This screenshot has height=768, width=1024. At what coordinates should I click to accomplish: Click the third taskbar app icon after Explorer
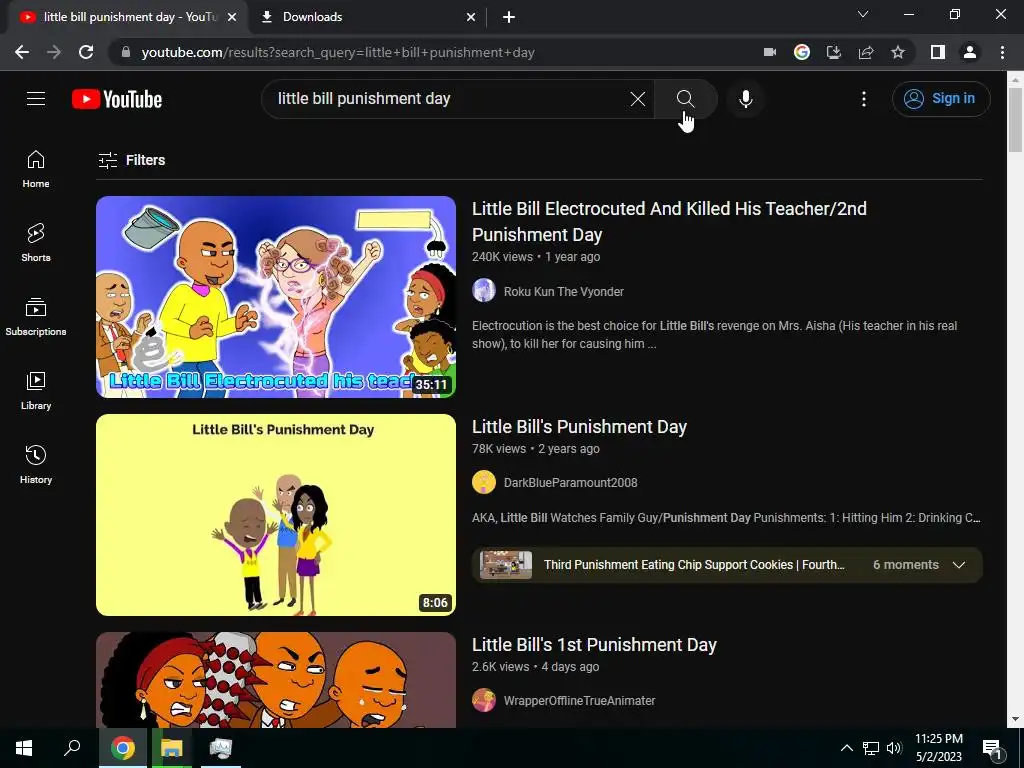coord(221,748)
